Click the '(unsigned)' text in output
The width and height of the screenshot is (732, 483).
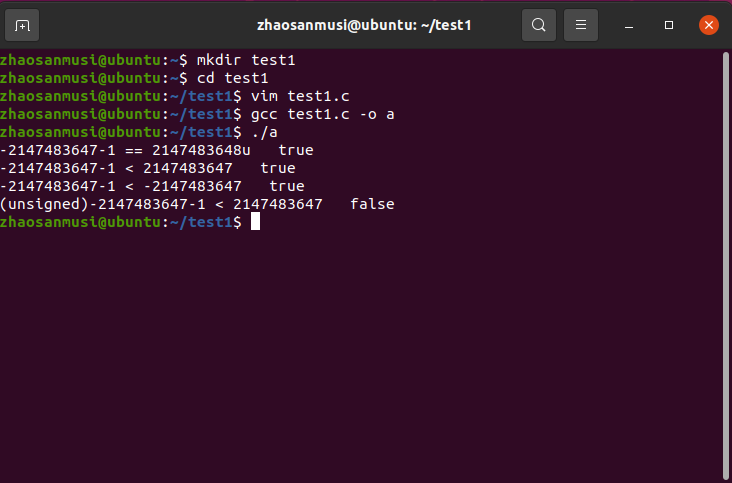tap(45, 204)
